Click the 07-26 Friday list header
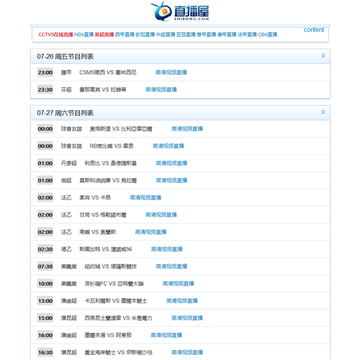Viewport: 360px width, 360px height. (x=180, y=56)
